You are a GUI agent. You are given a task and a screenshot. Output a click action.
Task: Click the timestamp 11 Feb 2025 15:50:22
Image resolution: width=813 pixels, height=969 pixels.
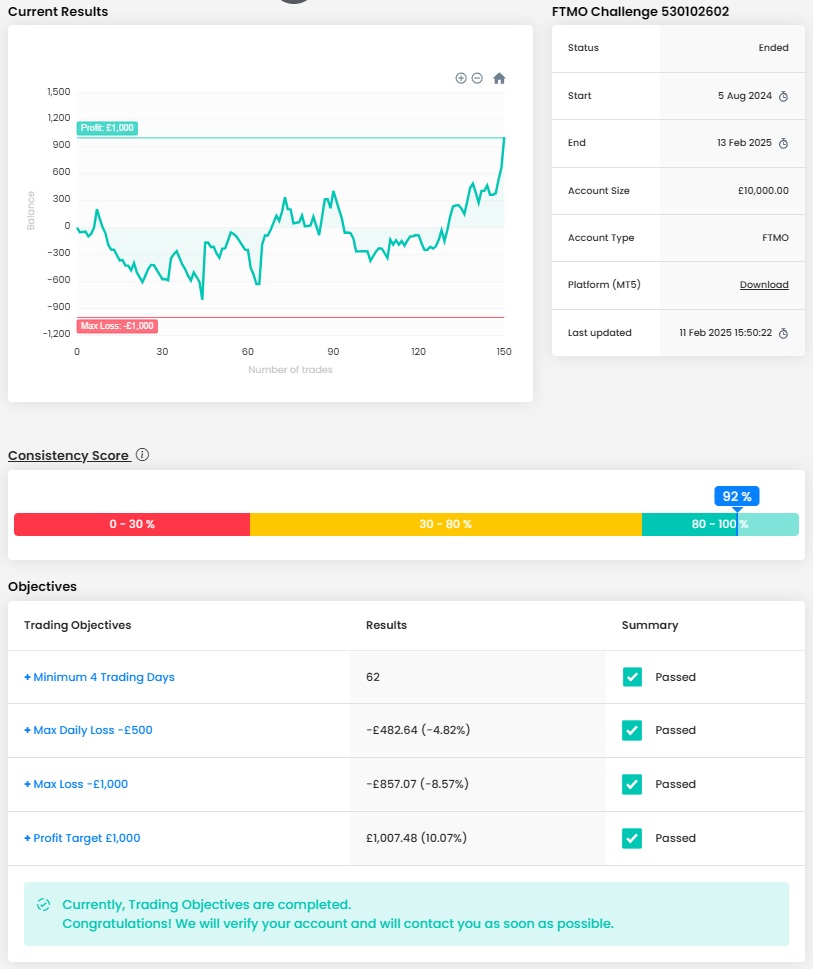[x=725, y=332]
